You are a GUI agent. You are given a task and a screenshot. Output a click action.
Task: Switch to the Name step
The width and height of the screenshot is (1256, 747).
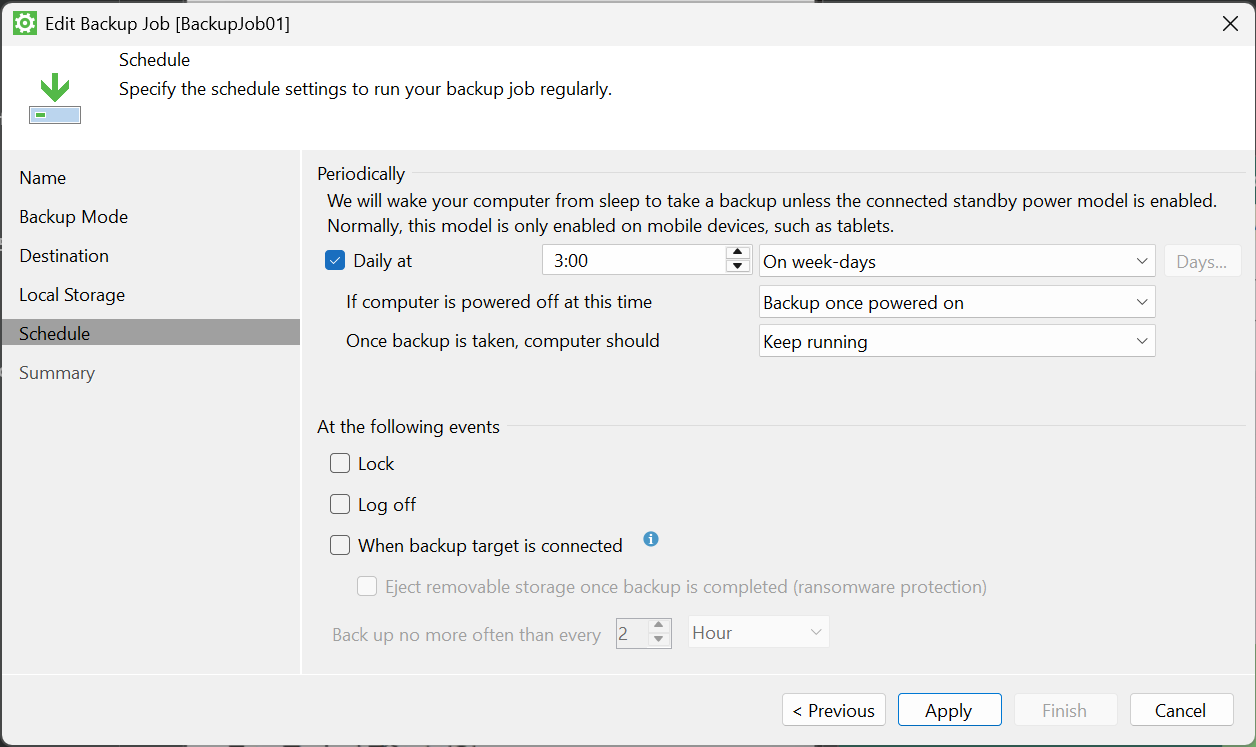(43, 178)
